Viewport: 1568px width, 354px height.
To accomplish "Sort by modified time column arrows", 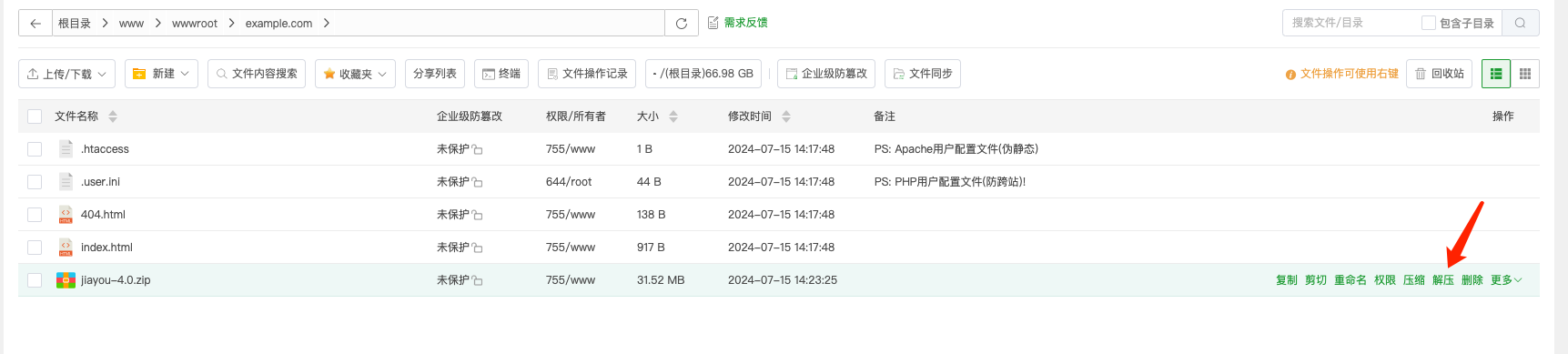I will (x=786, y=116).
